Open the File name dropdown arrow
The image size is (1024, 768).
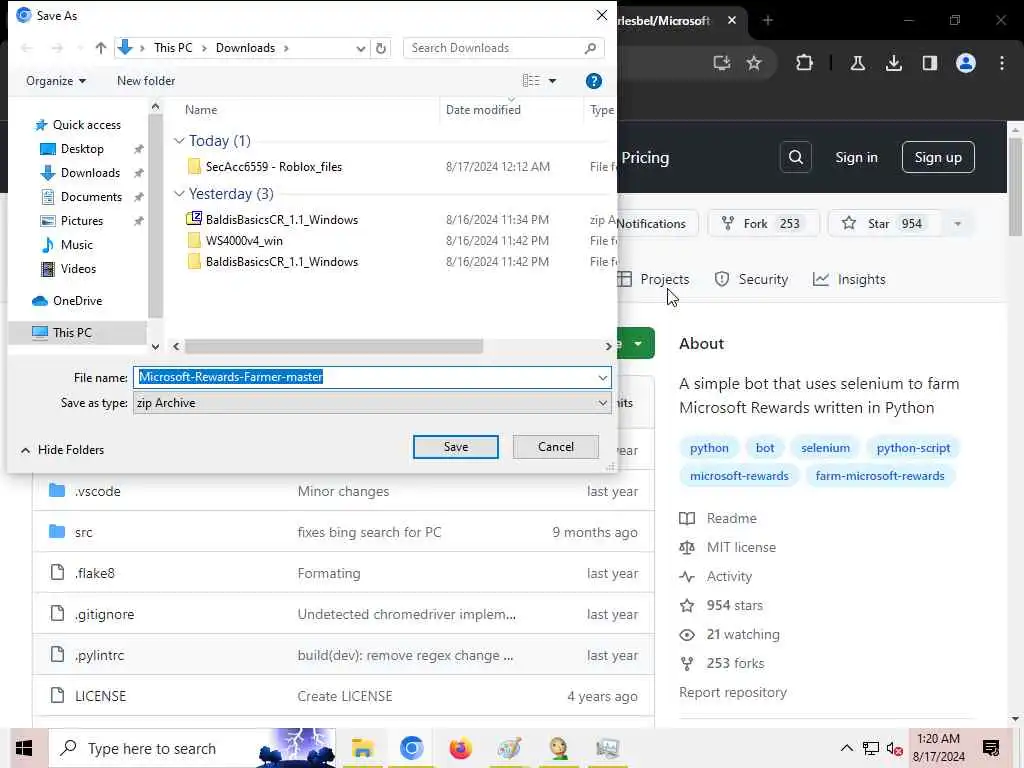(x=602, y=377)
